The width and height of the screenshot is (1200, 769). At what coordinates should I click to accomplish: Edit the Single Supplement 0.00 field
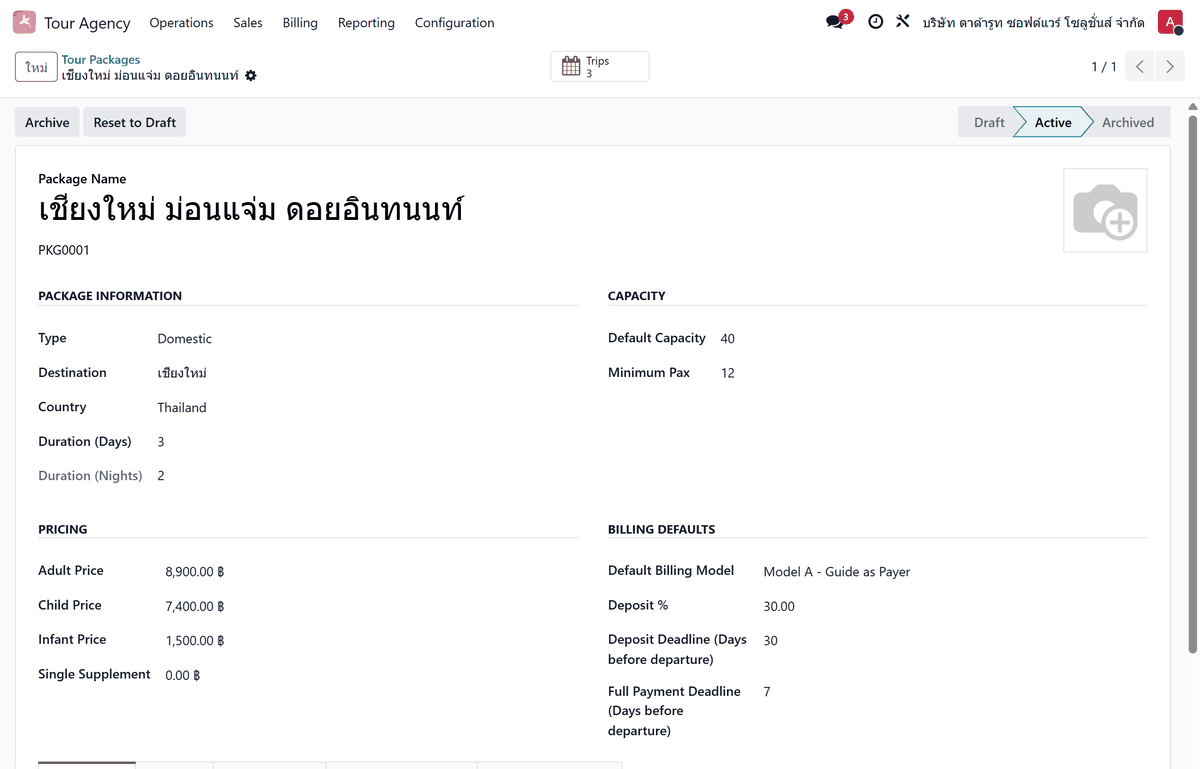pyautogui.click(x=183, y=675)
